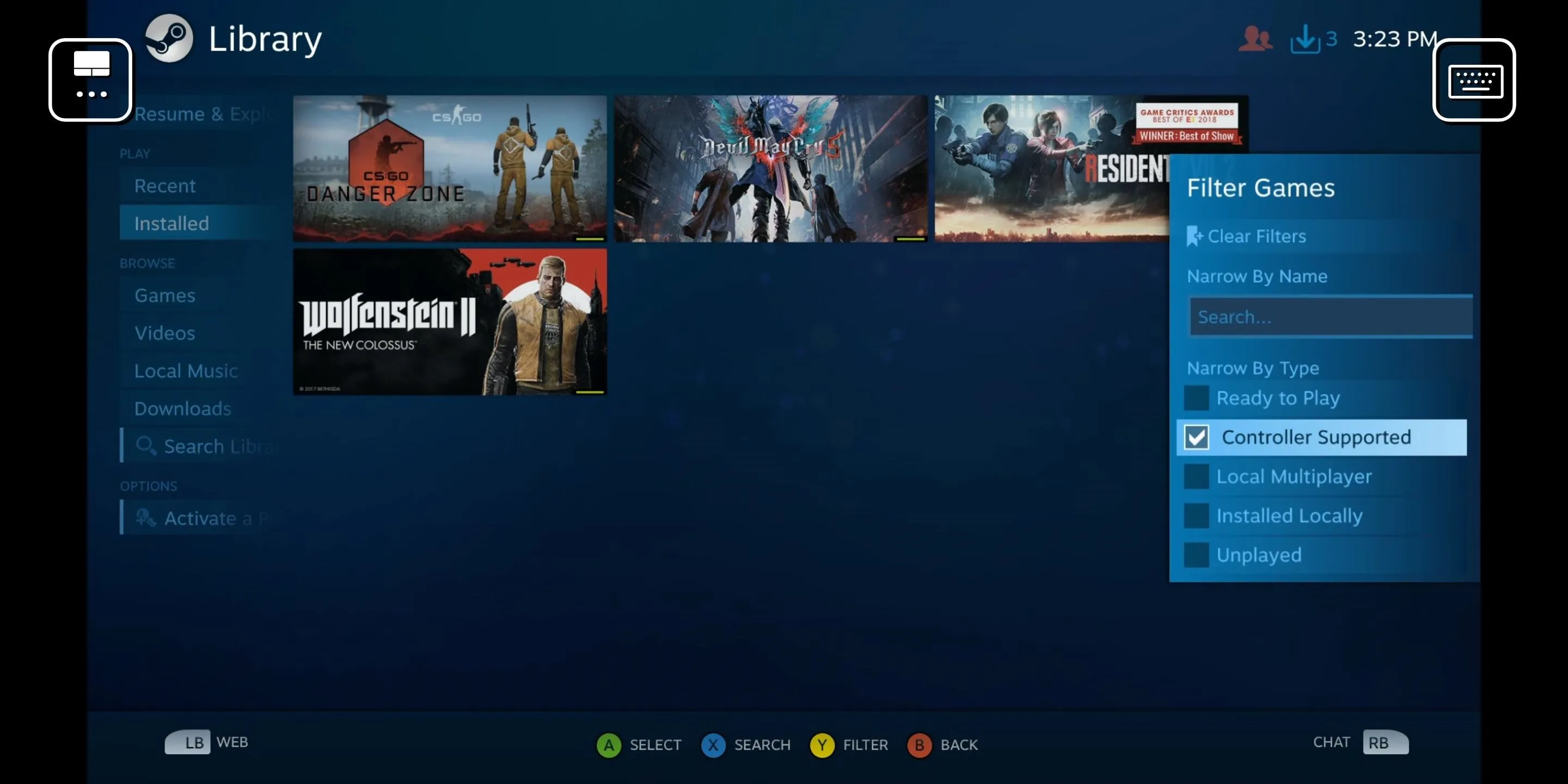Open the Resident Evil 2 game tile
This screenshot has height=784, width=1568.
[x=1052, y=169]
